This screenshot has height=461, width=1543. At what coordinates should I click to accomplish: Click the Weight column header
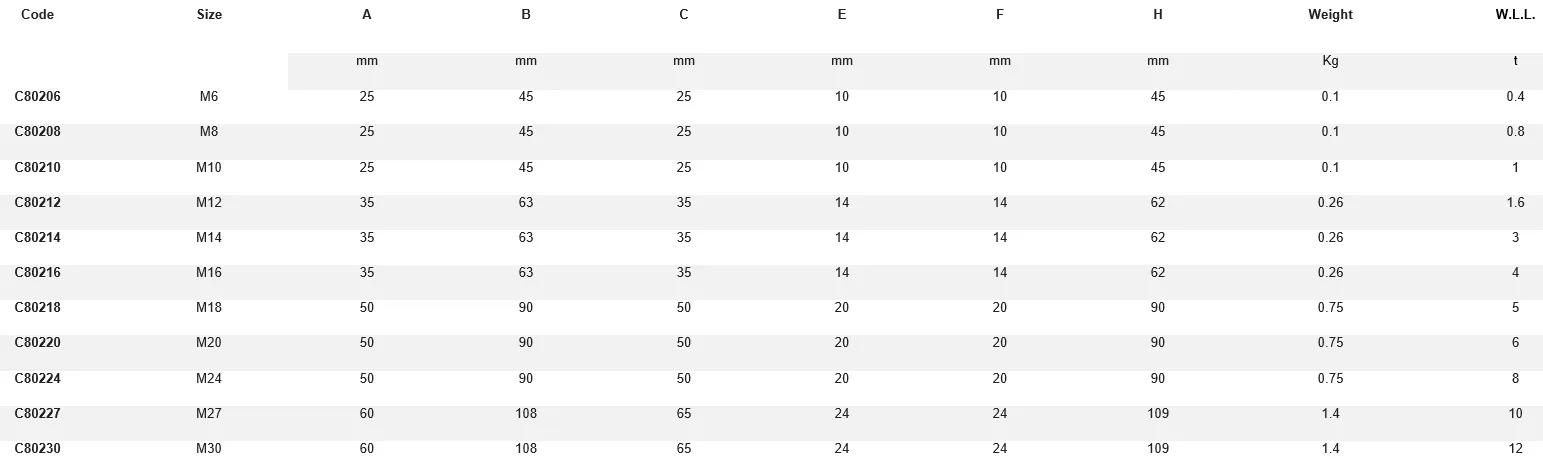click(1330, 15)
